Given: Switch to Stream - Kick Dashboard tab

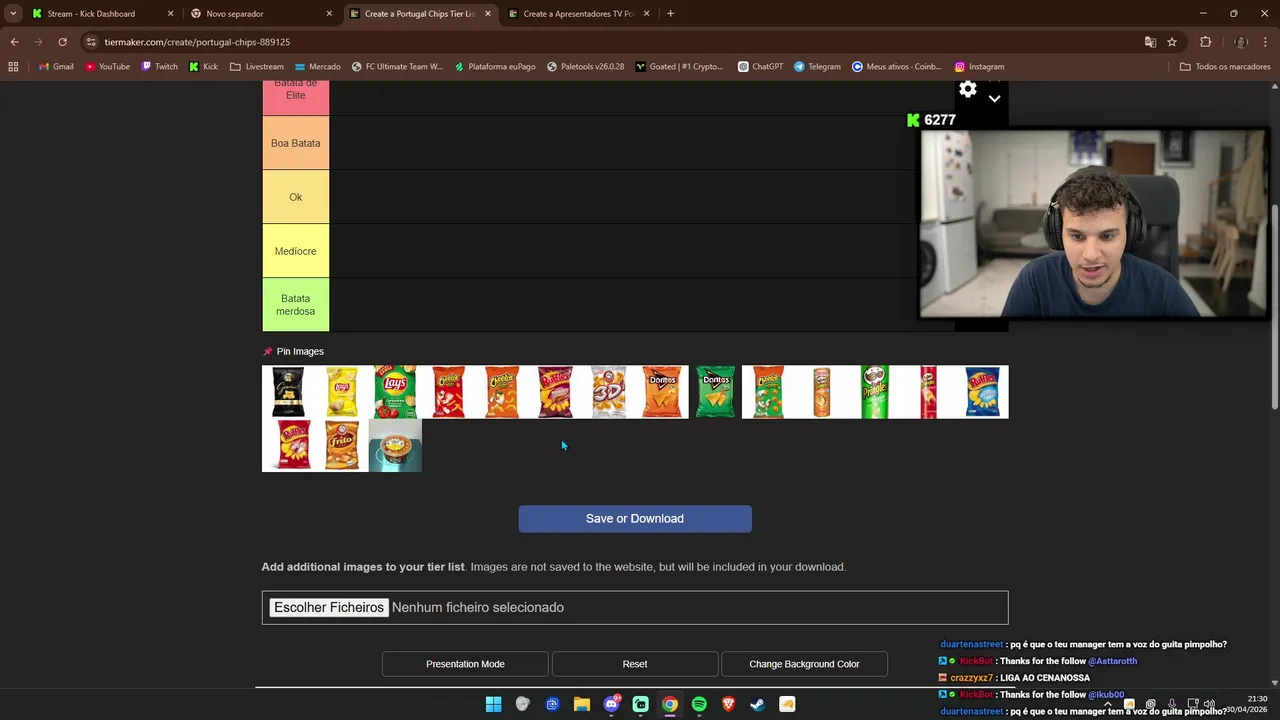Looking at the screenshot, I should click(x=103, y=14).
